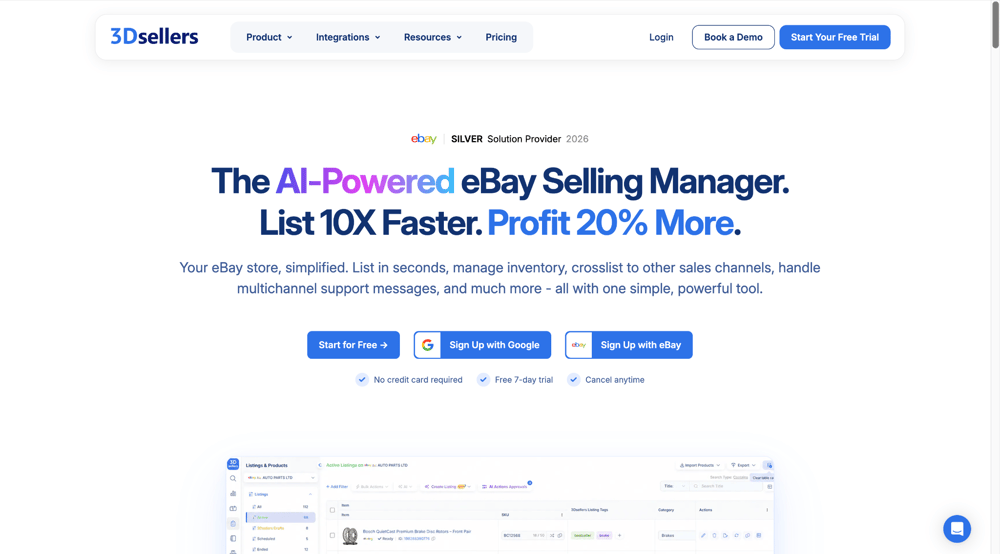Go to the Pricing page
The image size is (1000, 554).
click(501, 37)
